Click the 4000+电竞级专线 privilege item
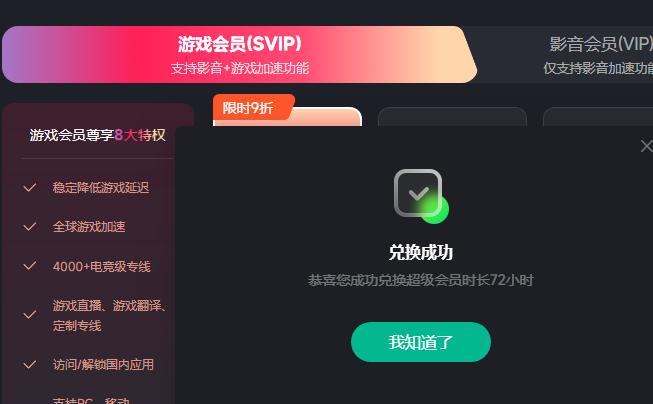Image resolution: width=653 pixels, height=404 pixels. tap(102, 266)
